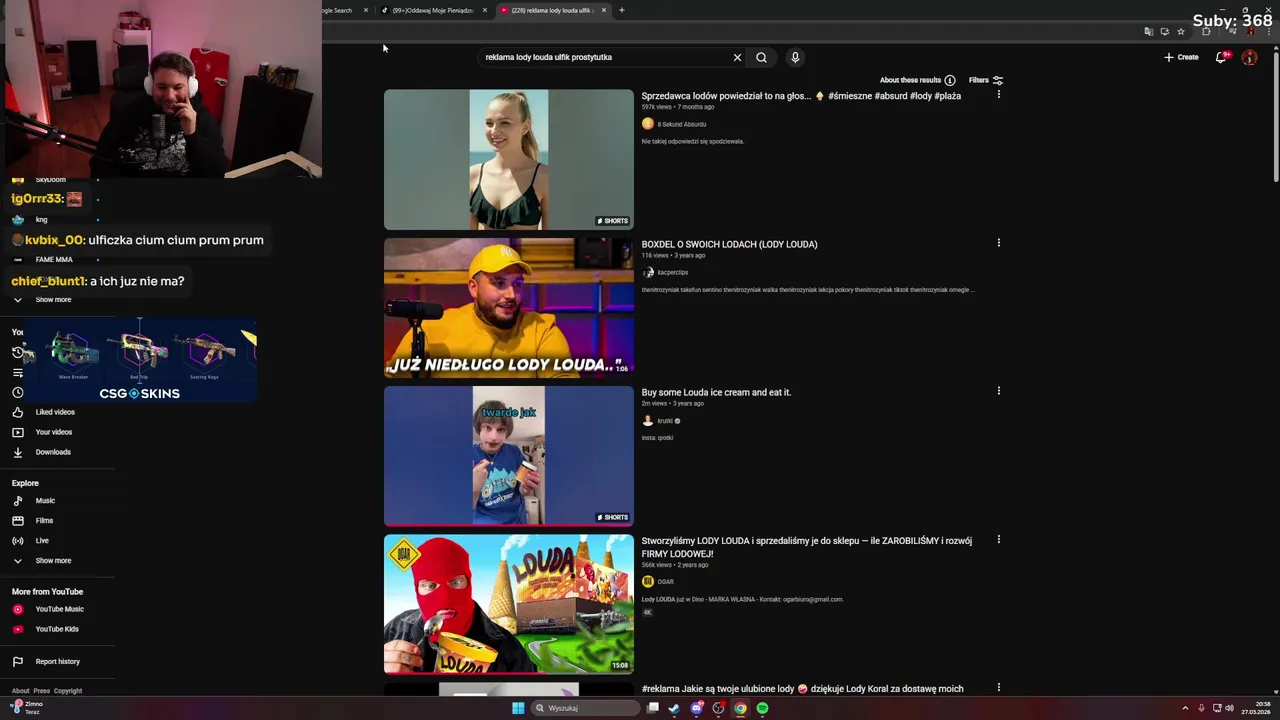Image resolution: width=1280 pixels, height=720 pixels.
Task: Open options for Stworzyliśmy LODY LOUDA video
Action: point(998,540)
